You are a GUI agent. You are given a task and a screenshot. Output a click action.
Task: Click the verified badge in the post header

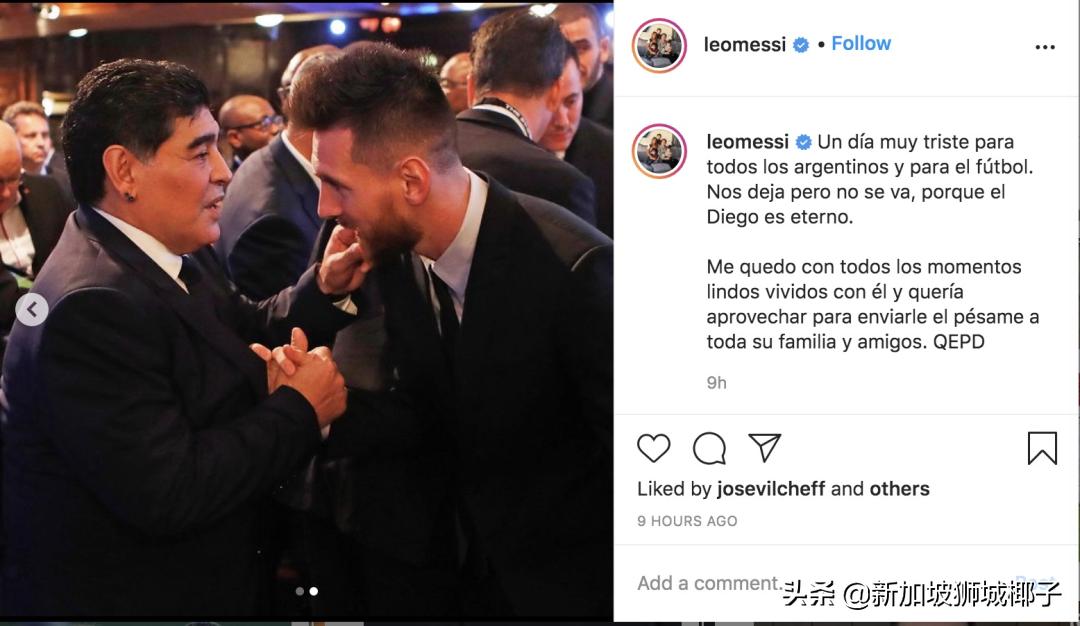coord(801,45)
